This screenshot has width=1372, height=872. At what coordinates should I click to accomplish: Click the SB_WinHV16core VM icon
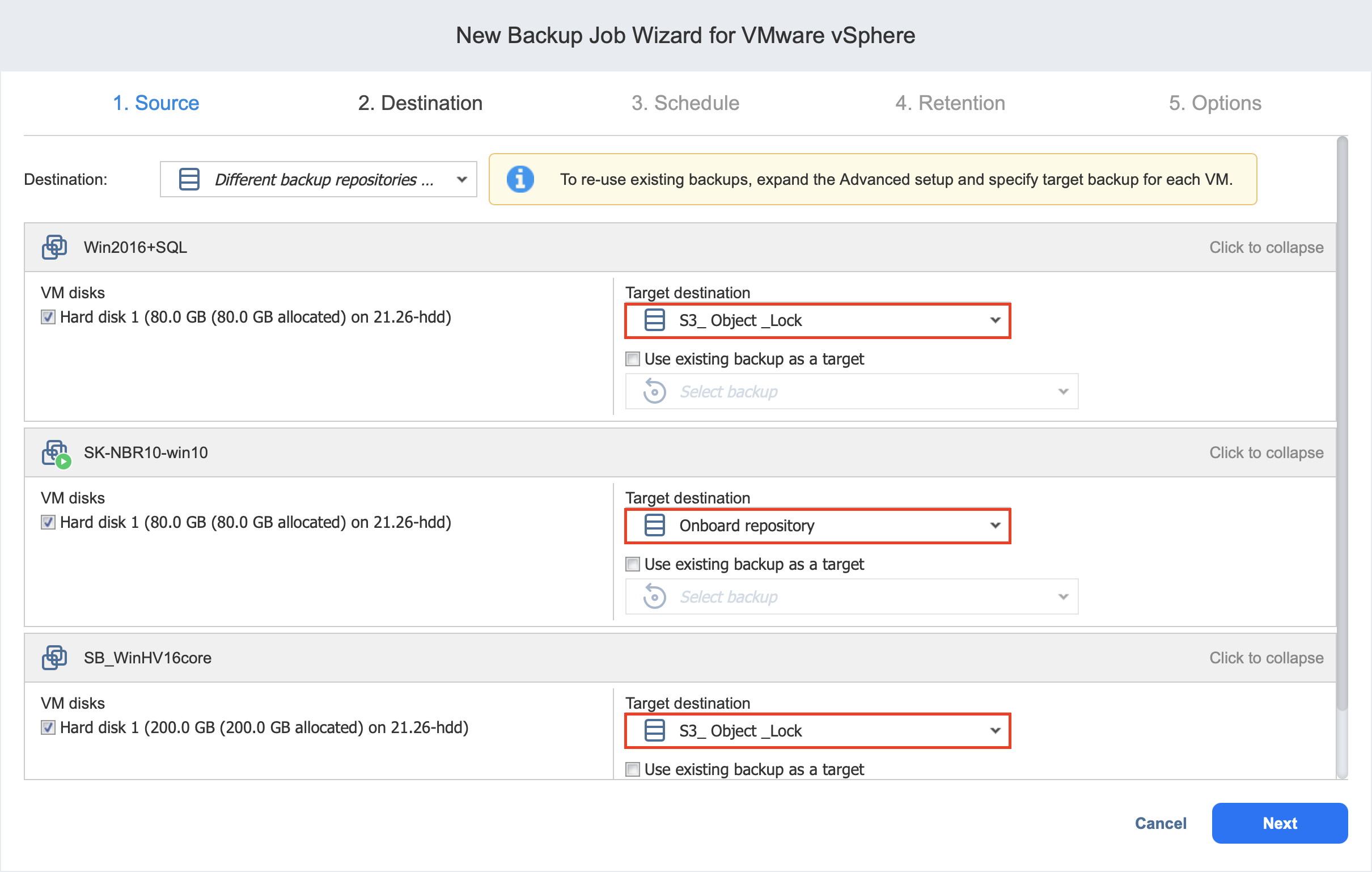tap(54, 658)
